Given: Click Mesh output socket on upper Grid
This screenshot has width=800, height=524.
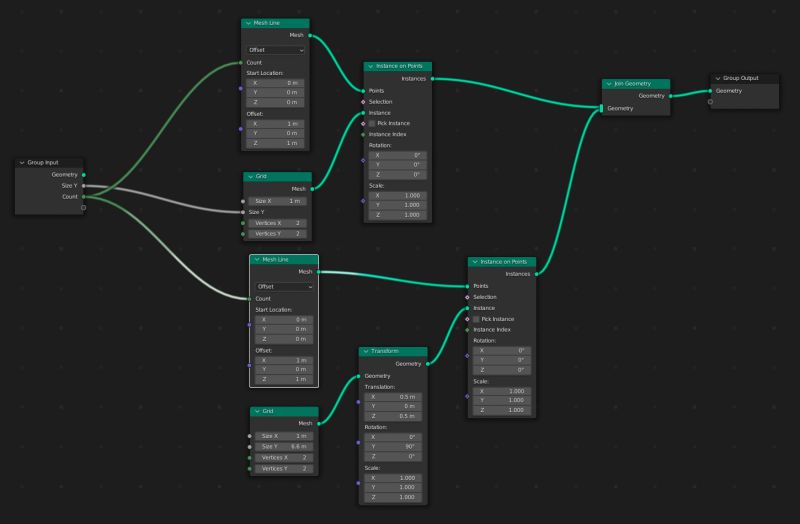Looking at the screenshot, I should [x=312, y=189].
